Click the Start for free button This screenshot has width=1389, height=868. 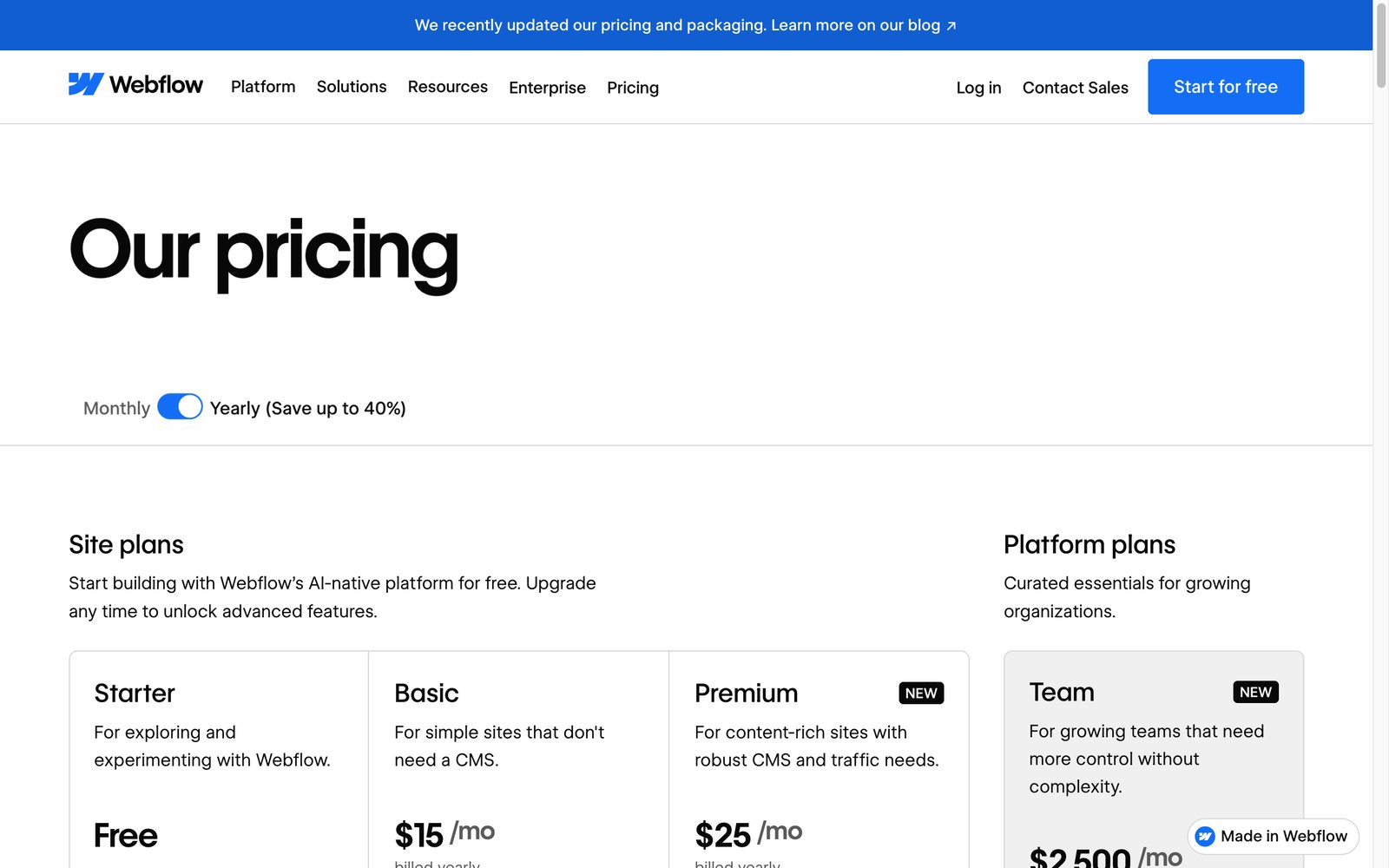1226,87
